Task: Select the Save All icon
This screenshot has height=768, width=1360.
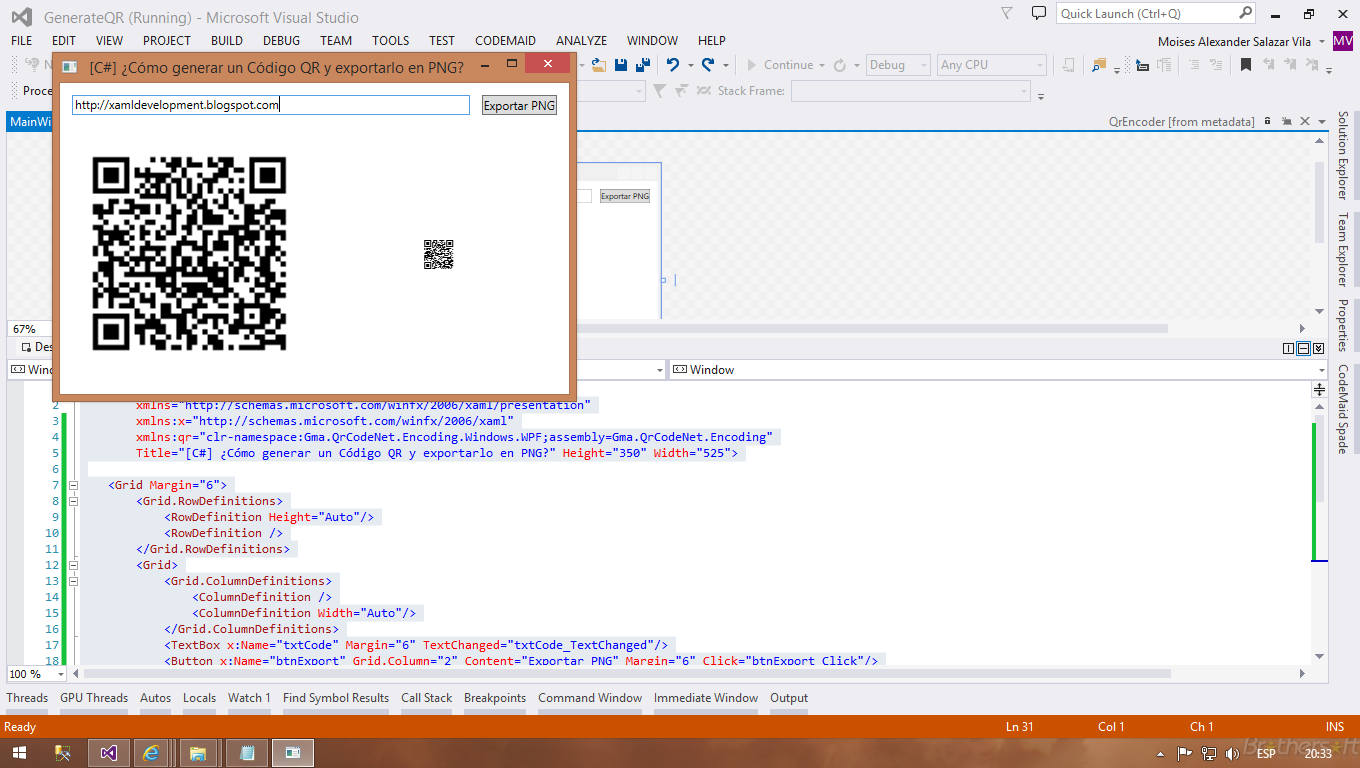Action: click(x=645, y=65)
